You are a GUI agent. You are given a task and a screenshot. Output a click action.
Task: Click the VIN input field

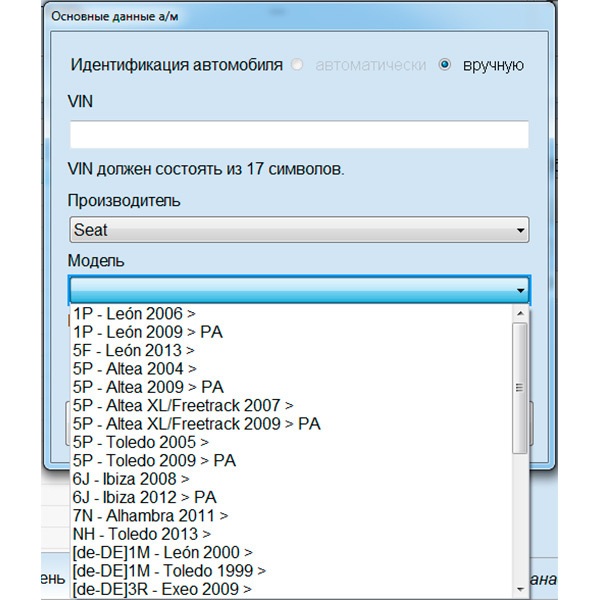tap(299, 134)
